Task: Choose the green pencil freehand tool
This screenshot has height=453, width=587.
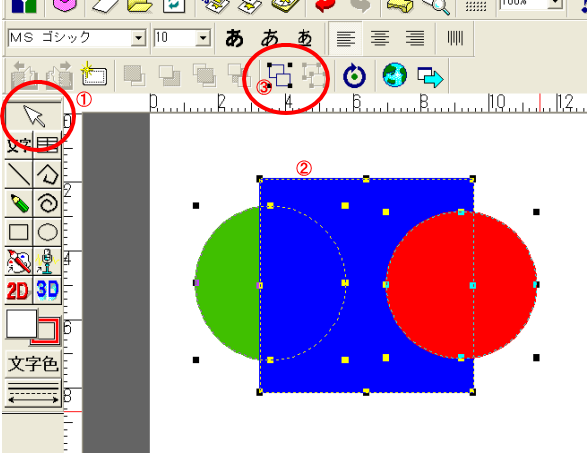Action: coord(19,203)
